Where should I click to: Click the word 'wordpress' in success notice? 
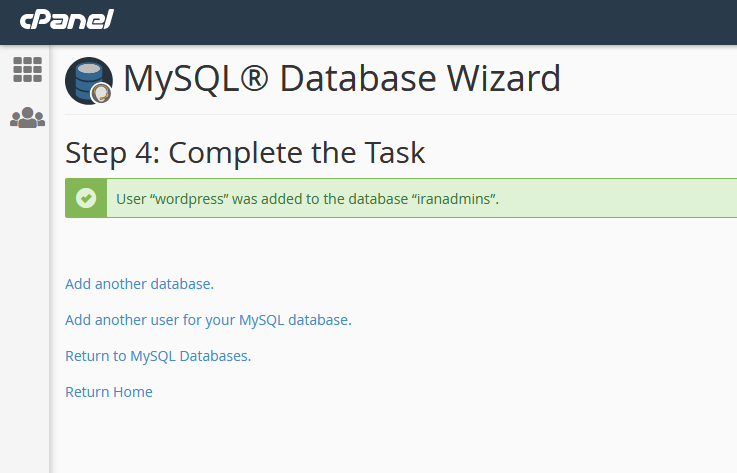tap(188, 199)
